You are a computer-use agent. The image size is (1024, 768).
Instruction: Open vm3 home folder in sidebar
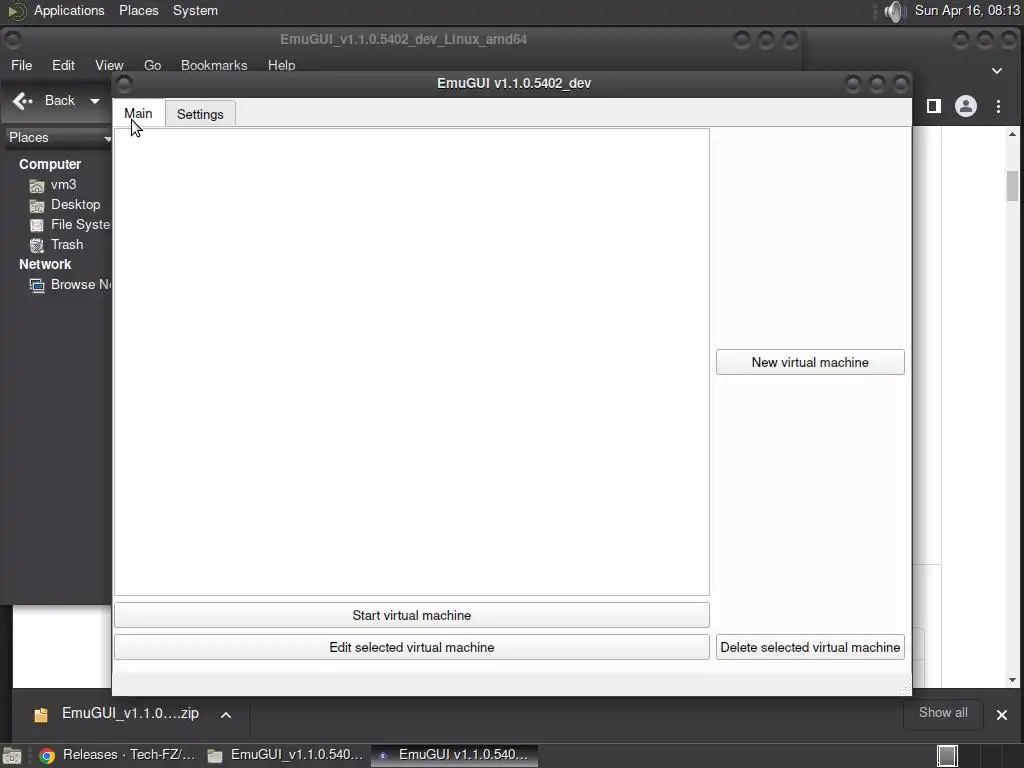tap(63, 185)
